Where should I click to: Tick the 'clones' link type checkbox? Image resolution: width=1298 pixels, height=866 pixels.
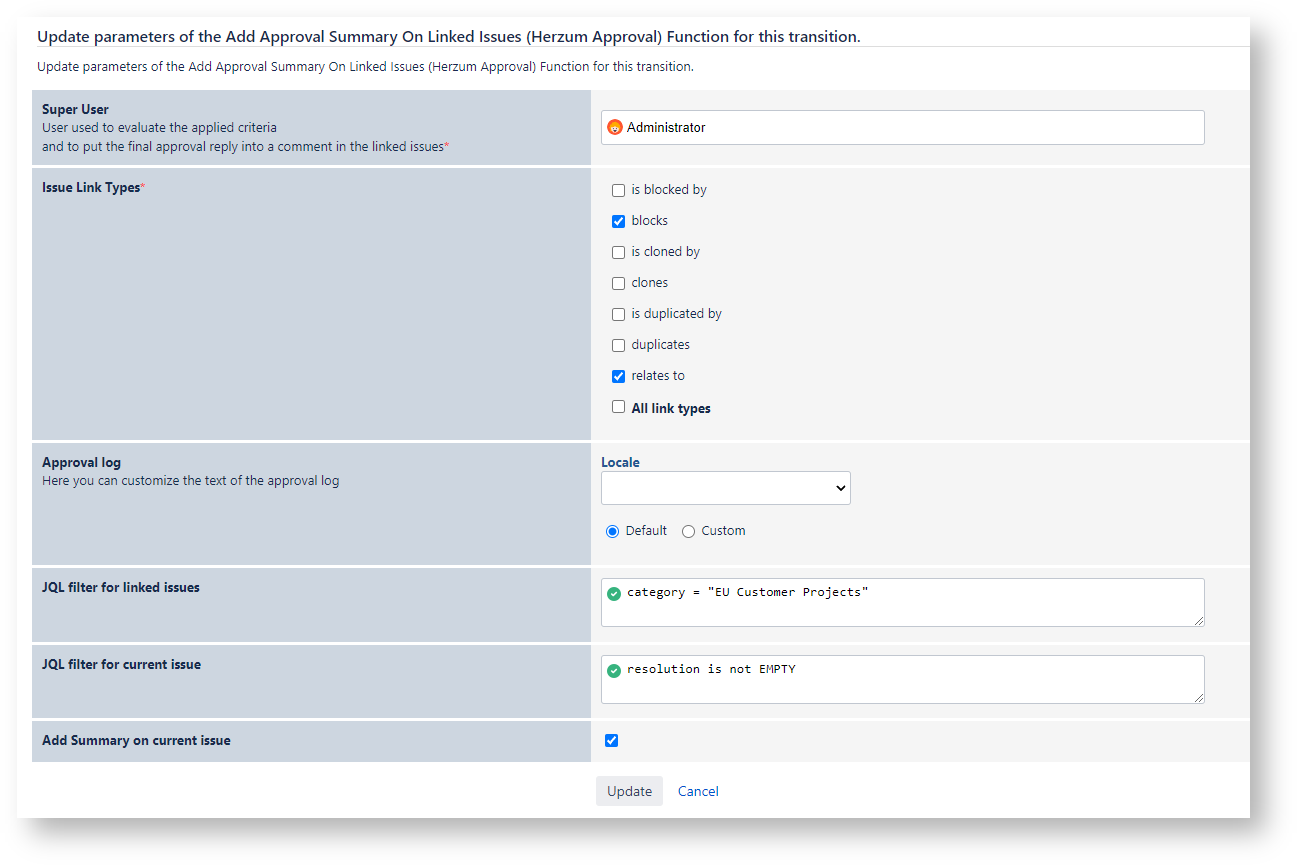tap(618, 283)
